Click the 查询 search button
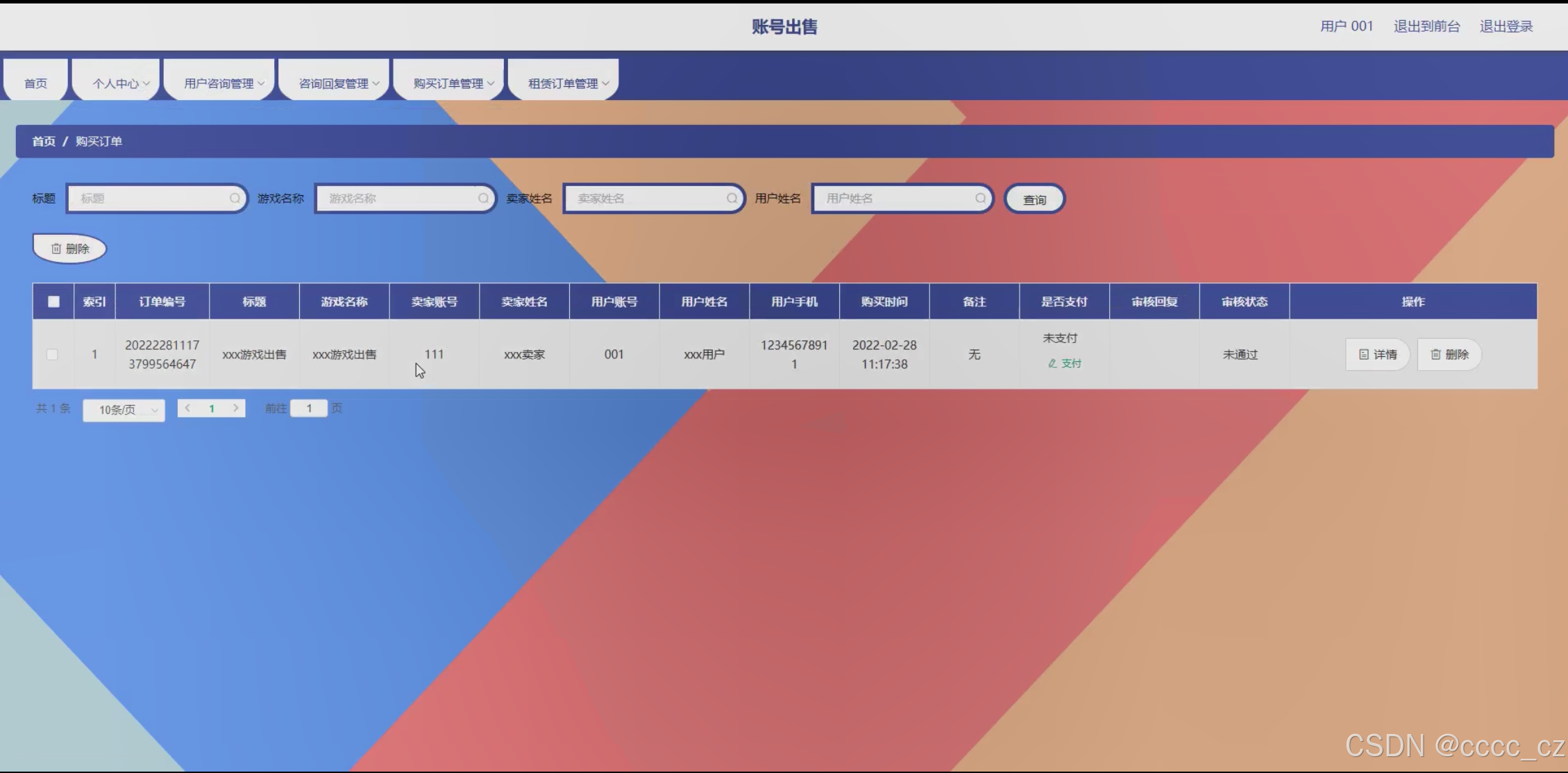Screen dimensions: 1568x773 point(1034,199)
